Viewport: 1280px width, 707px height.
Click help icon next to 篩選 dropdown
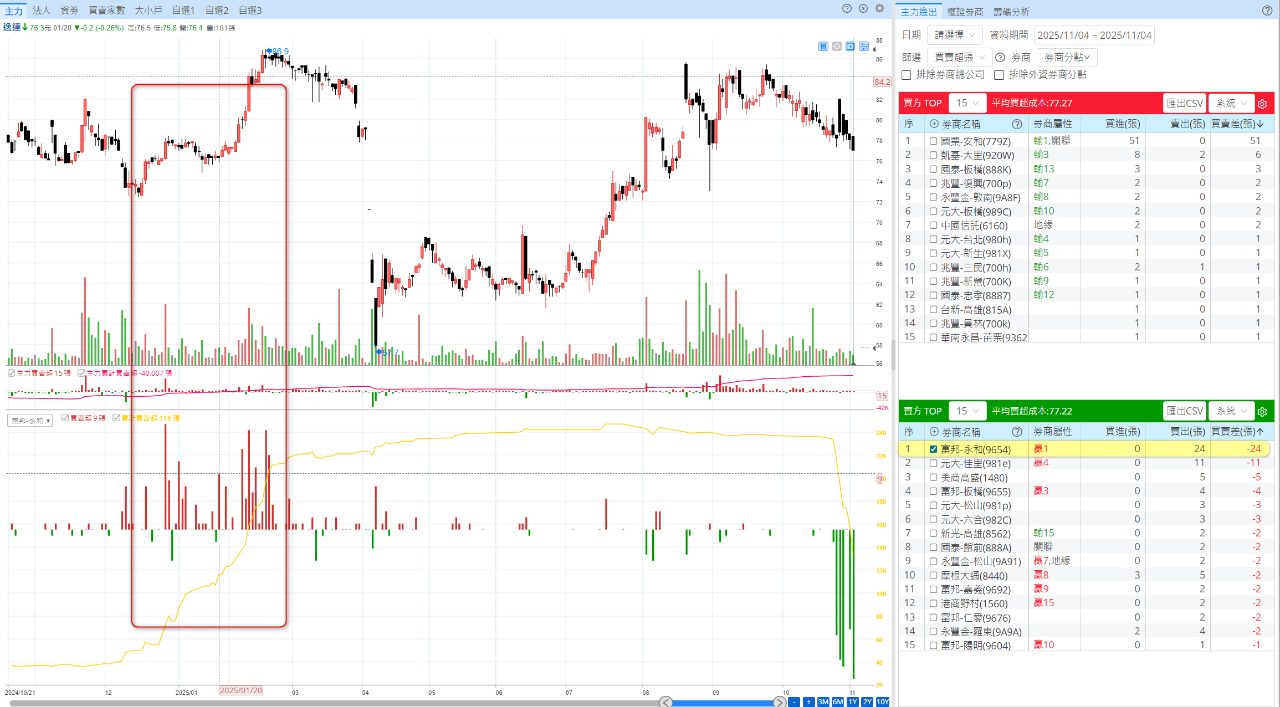[1000, 58]
